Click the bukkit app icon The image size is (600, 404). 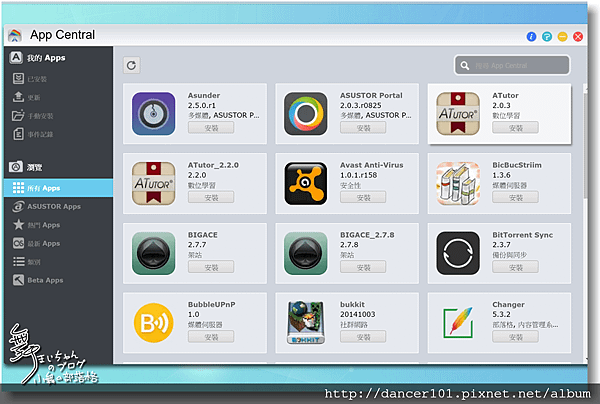click(x=305, y=323)
